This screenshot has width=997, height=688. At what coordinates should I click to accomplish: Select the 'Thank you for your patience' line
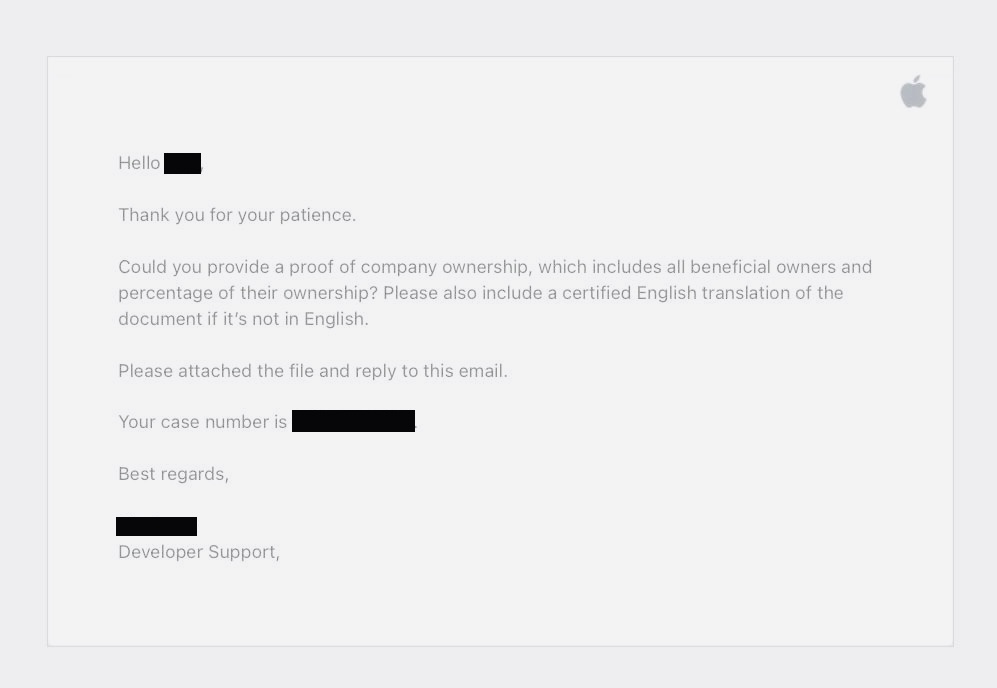[236, 215]
